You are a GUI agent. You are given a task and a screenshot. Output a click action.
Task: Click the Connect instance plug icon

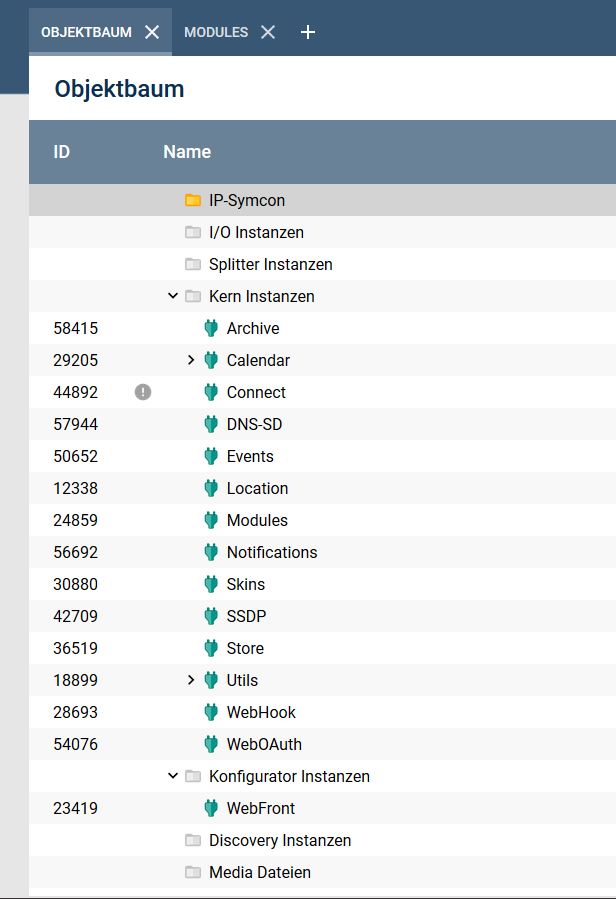[211, 393]
